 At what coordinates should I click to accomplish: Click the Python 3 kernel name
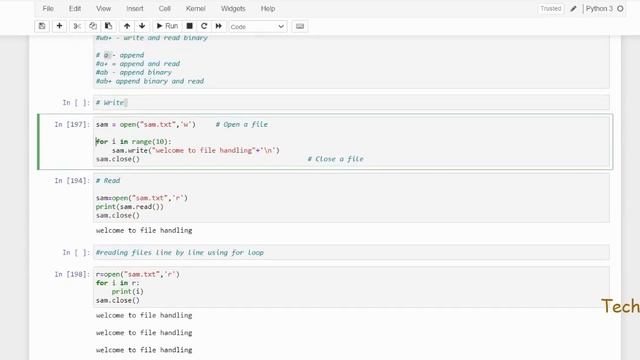click(x=599, y=9)
